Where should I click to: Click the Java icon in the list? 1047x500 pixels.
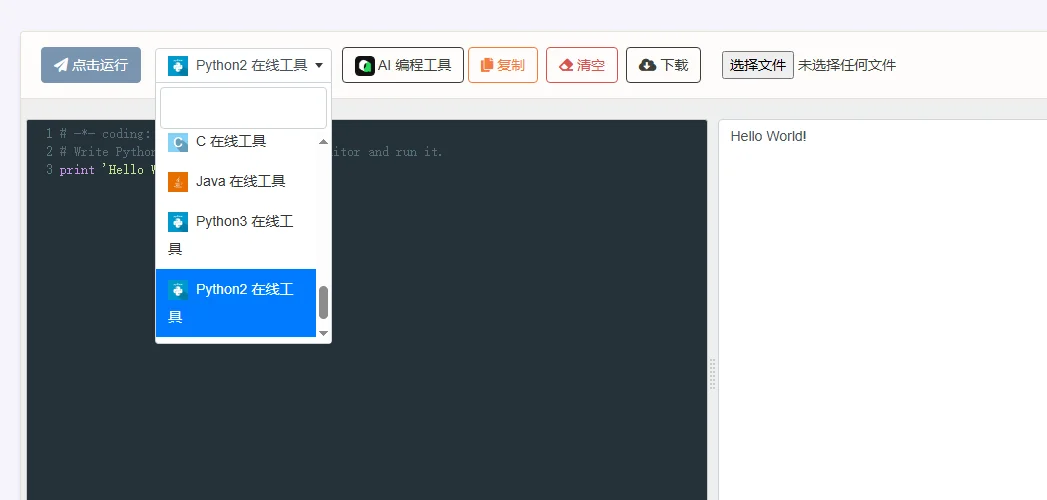(178, 182)
